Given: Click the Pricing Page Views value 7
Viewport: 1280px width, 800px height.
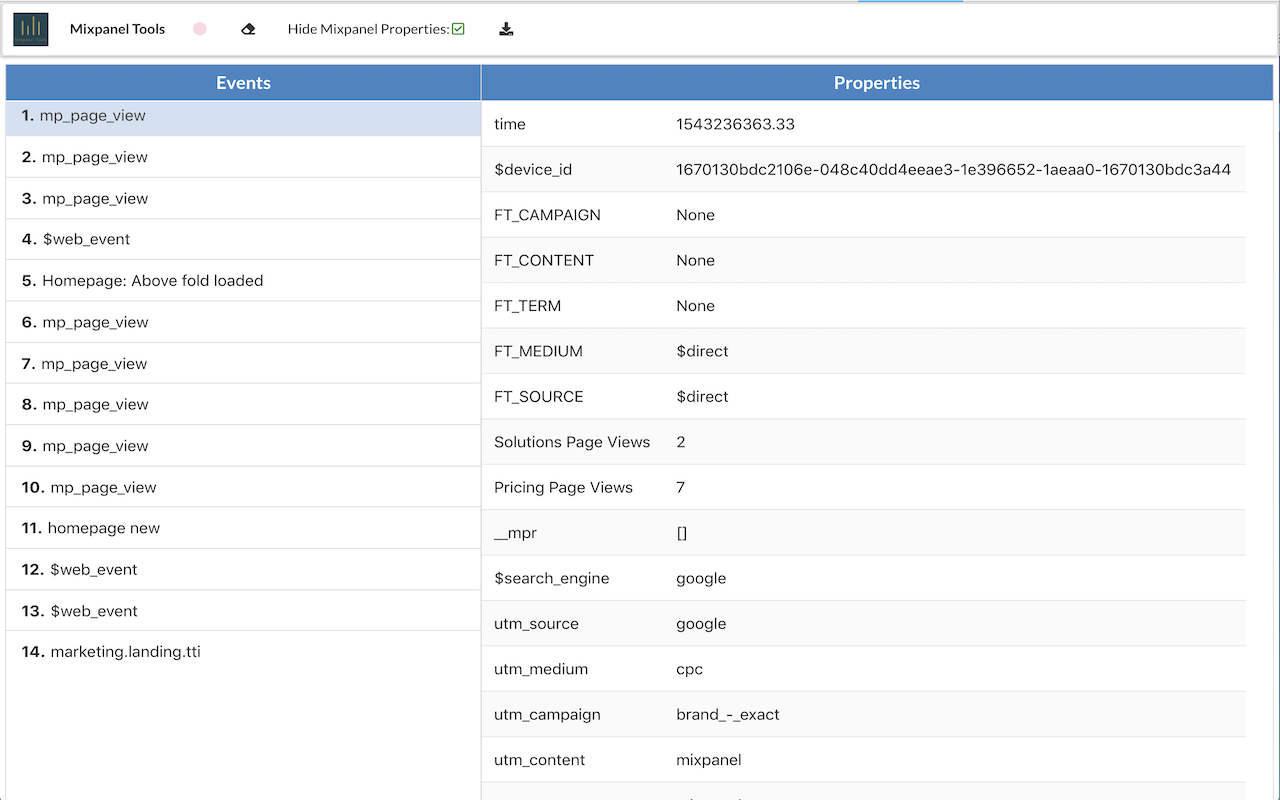Looking at the screenshot, I should coord(681,487).
